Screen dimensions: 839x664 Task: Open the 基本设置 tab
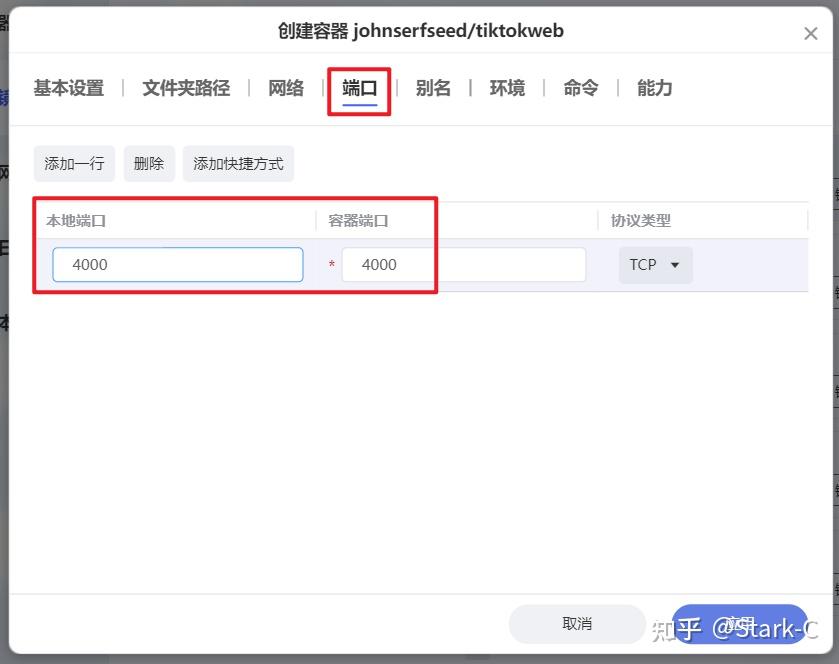pyautogui.click(x=69, y=88)
